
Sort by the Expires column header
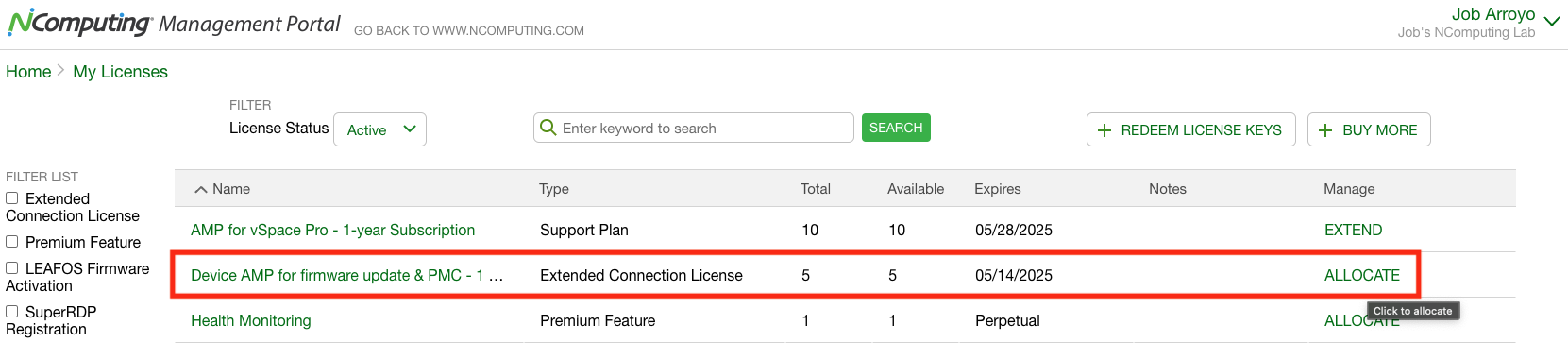click(x=998, y=189)
